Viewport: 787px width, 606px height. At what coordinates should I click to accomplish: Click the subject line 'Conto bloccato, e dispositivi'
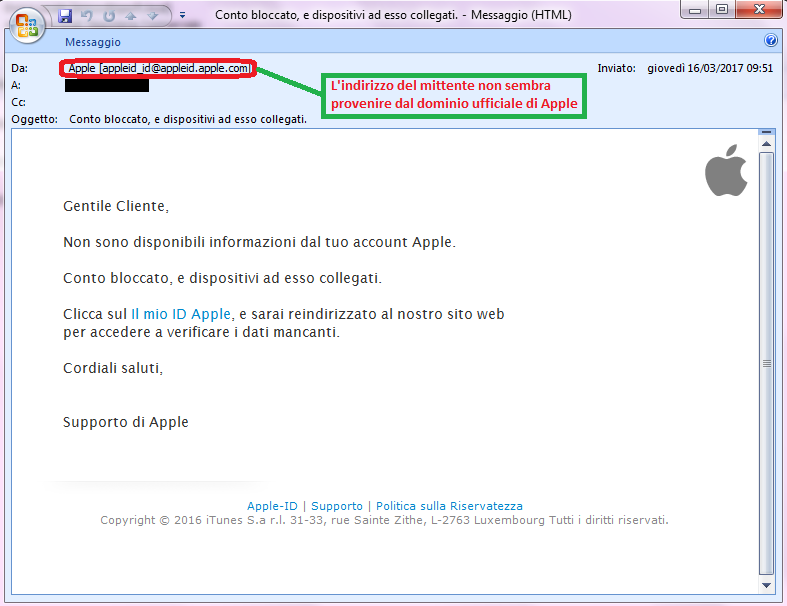(x=188, y=119)
